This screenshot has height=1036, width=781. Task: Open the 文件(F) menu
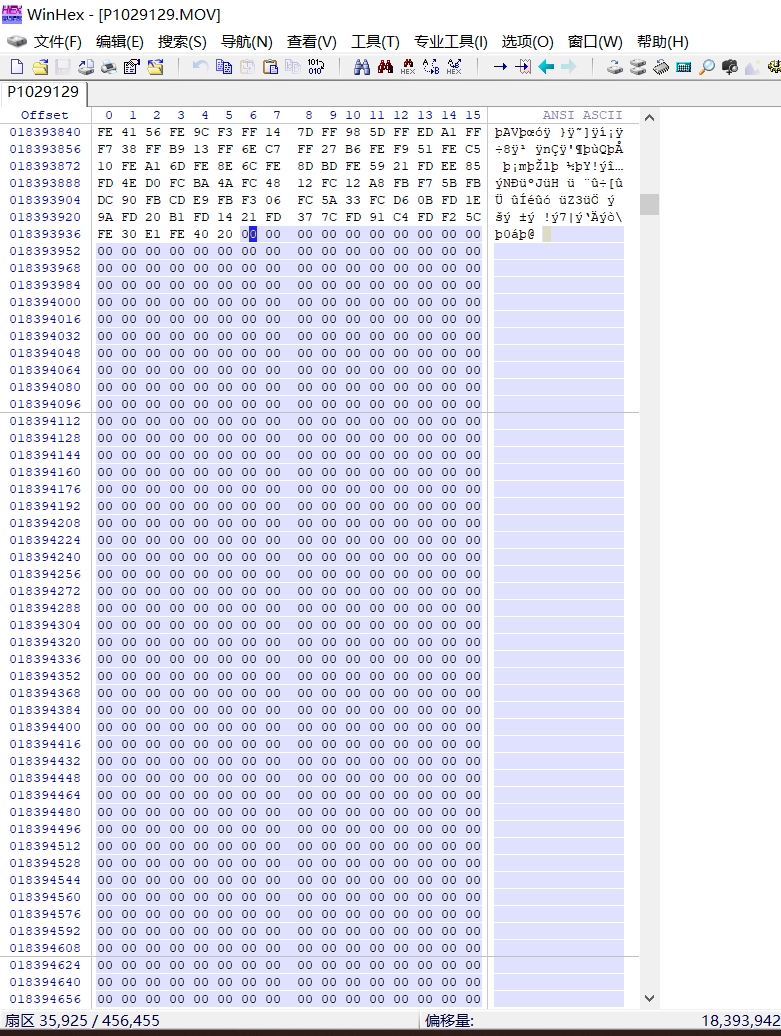(x=58, y=42)
